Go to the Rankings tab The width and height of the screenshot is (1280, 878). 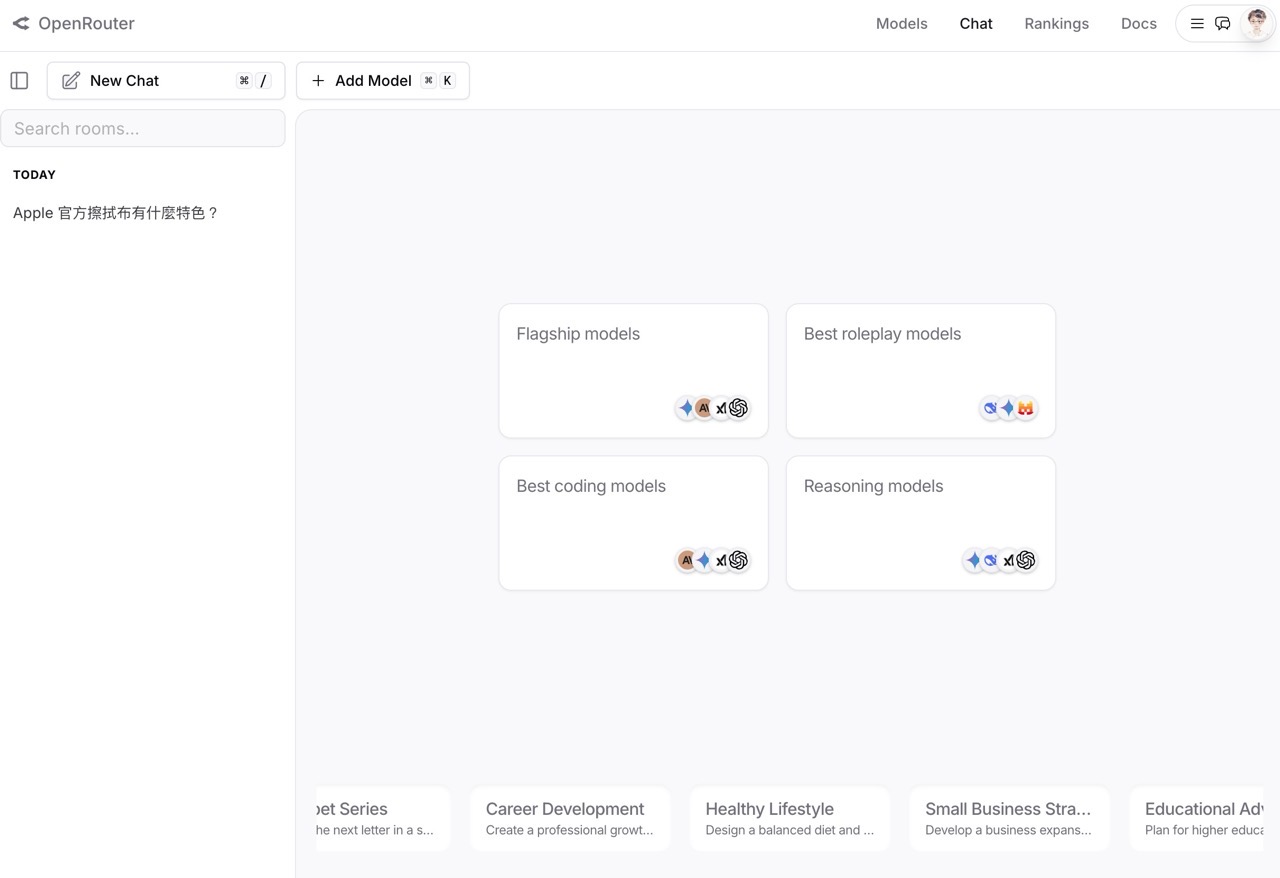point(1056,24)
